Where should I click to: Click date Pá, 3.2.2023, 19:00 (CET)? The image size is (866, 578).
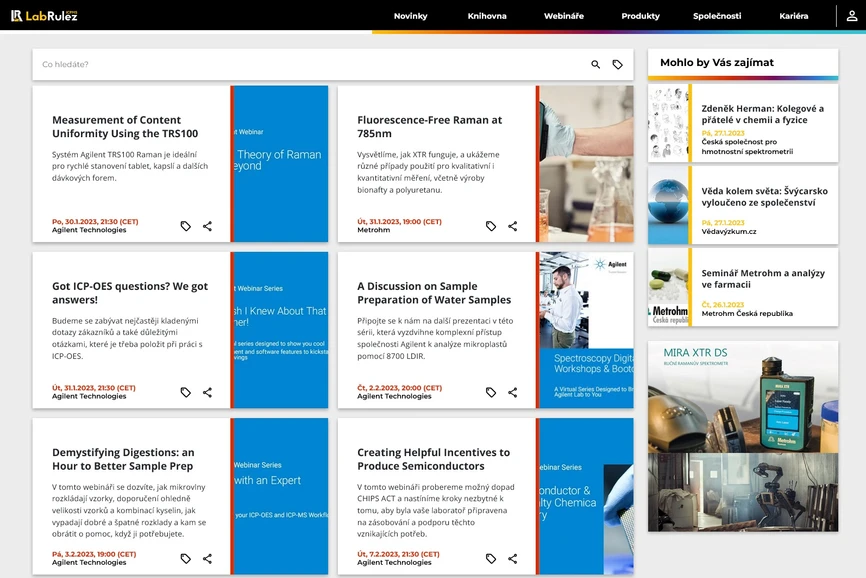[94, 554]
